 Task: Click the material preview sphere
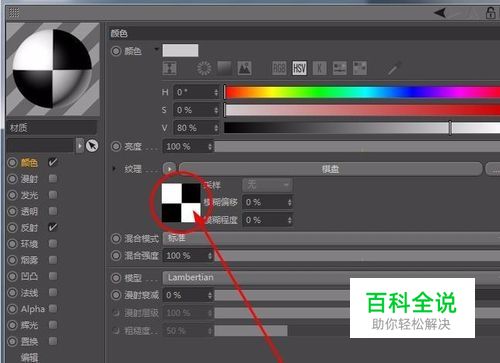tap(53, 69)
